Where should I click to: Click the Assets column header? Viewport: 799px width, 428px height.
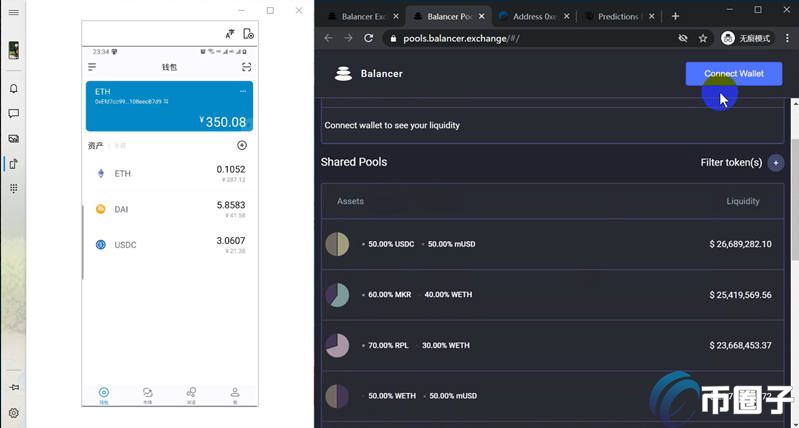(350, 201)
